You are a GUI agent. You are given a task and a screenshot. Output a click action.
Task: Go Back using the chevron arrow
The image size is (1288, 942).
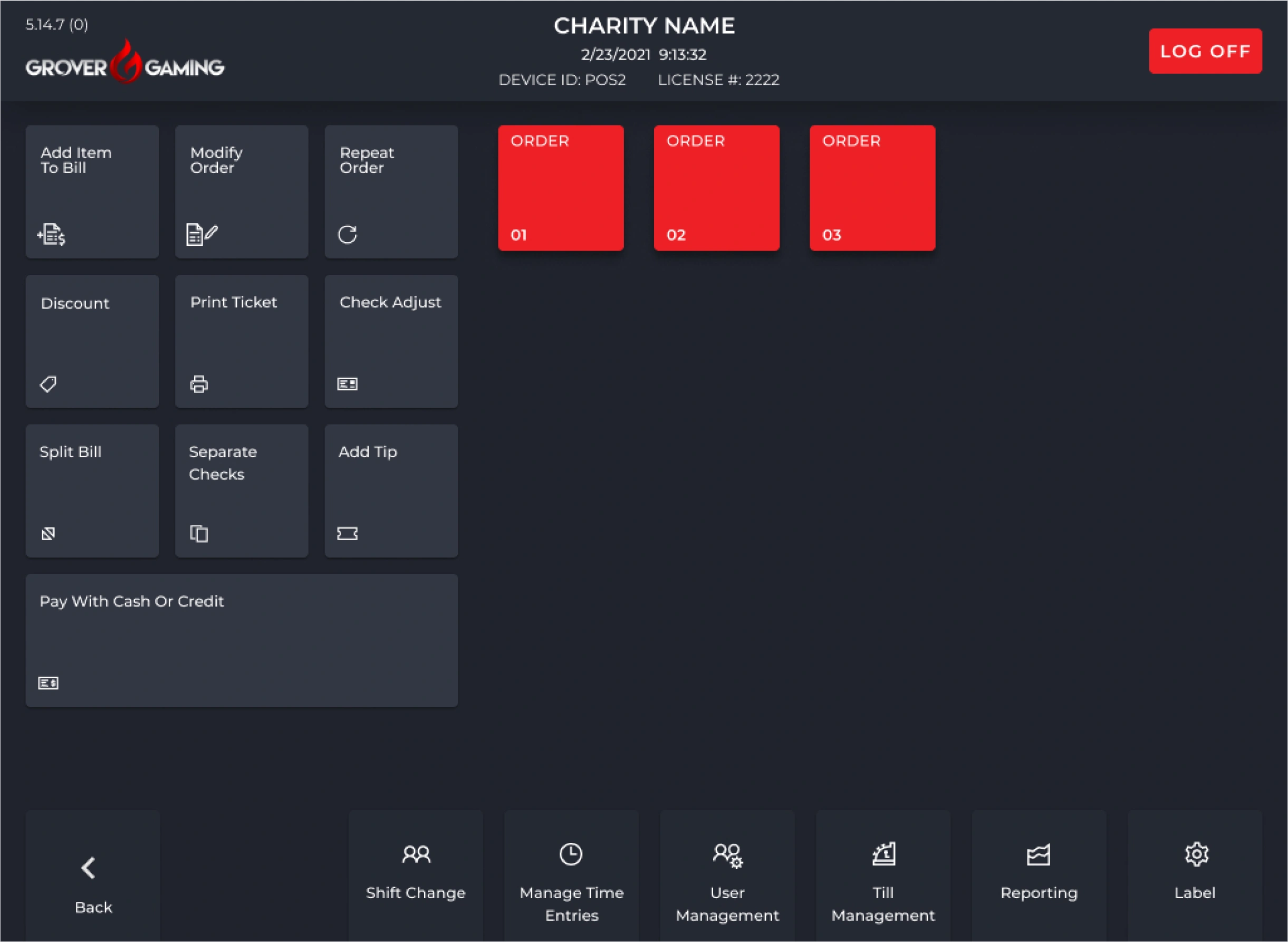coord(89,869)
